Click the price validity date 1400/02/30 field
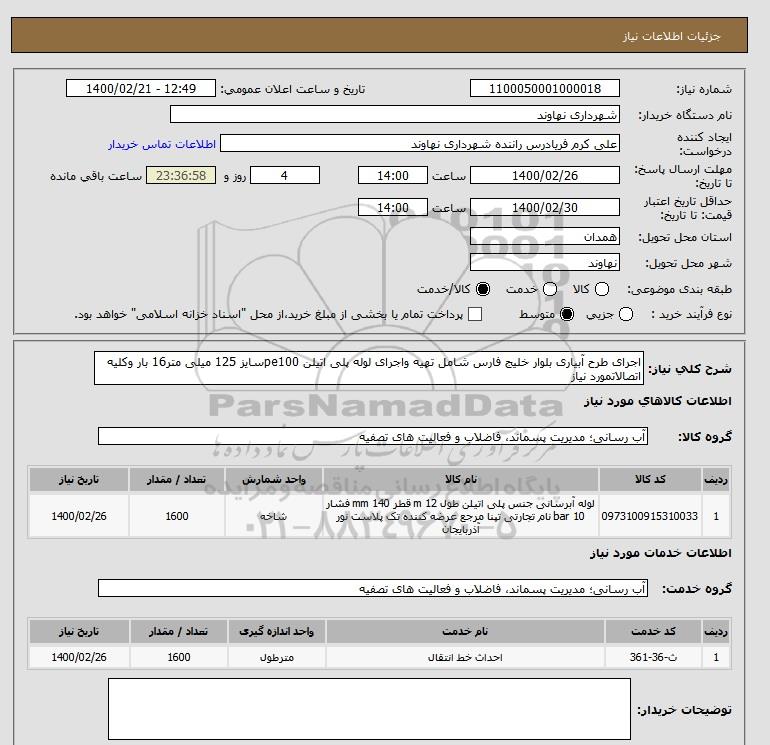 [x=545, y=207]
